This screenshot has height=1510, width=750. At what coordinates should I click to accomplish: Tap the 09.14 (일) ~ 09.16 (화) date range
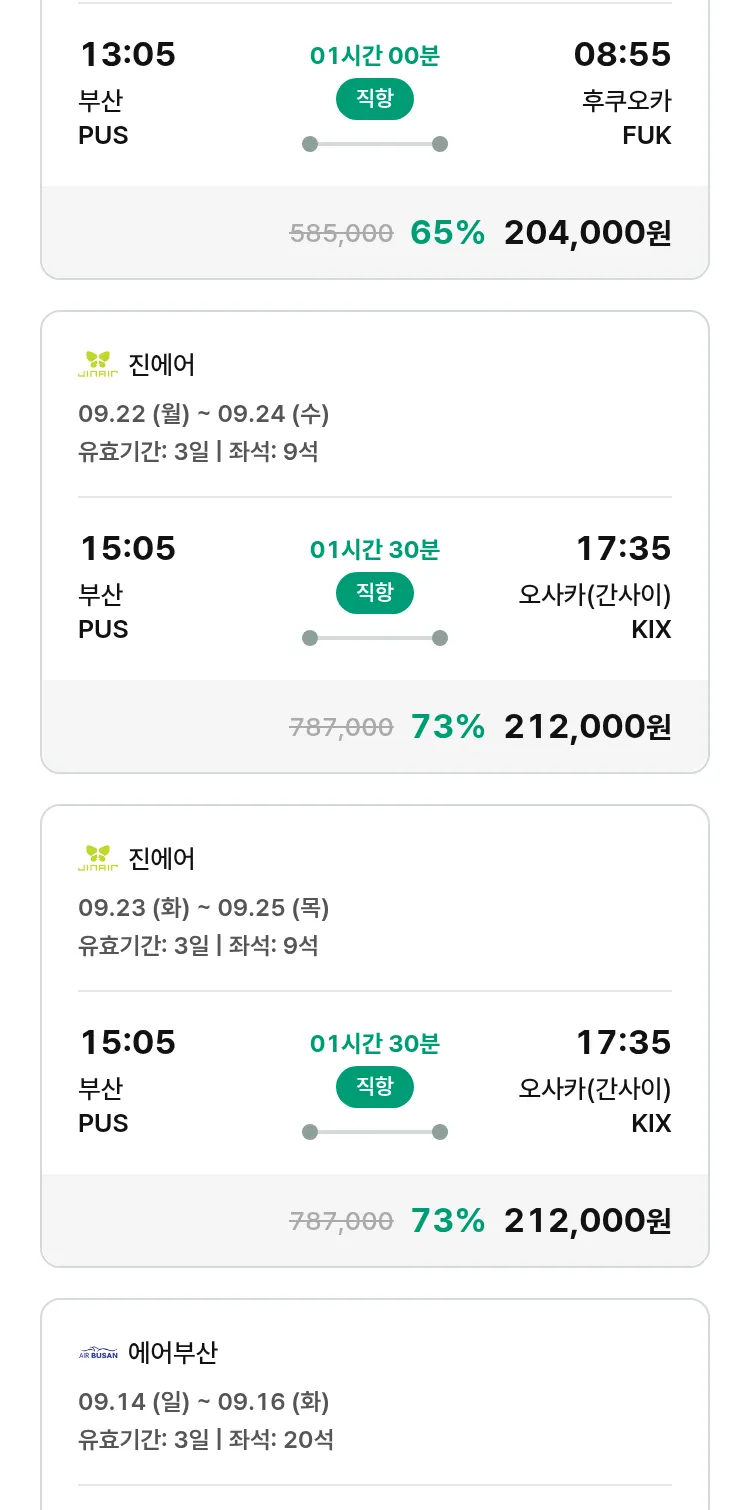pyautogui.click(x=203, y=1402)
